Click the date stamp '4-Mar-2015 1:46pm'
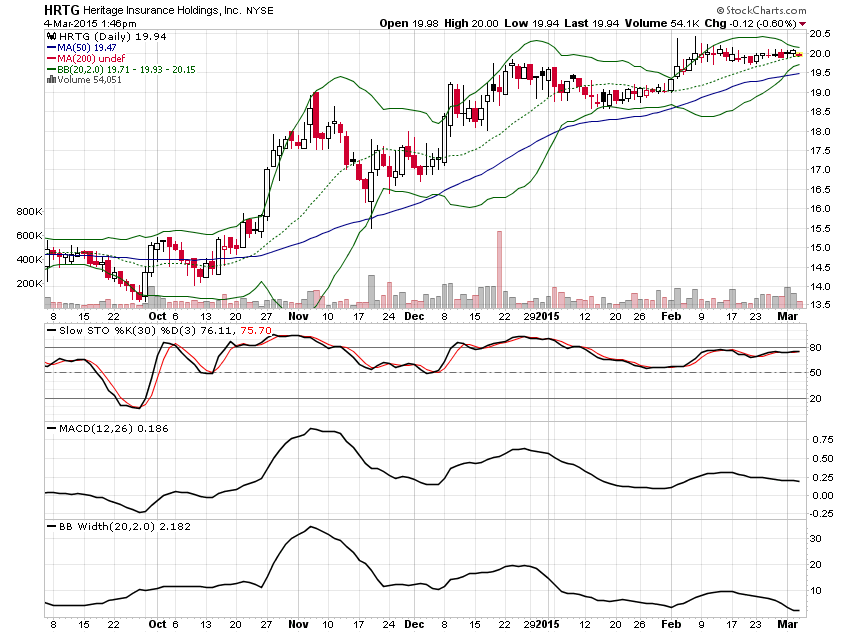 (x=90, y=23)
